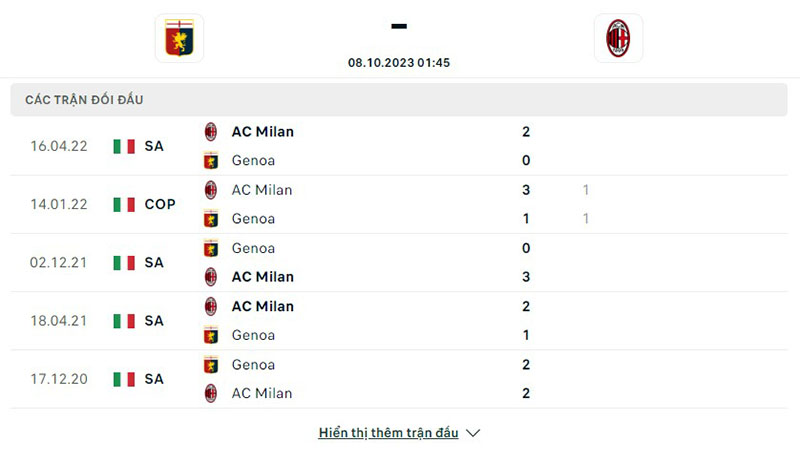Click Genoa logo in the 02.12.21 match

[211, 248]
